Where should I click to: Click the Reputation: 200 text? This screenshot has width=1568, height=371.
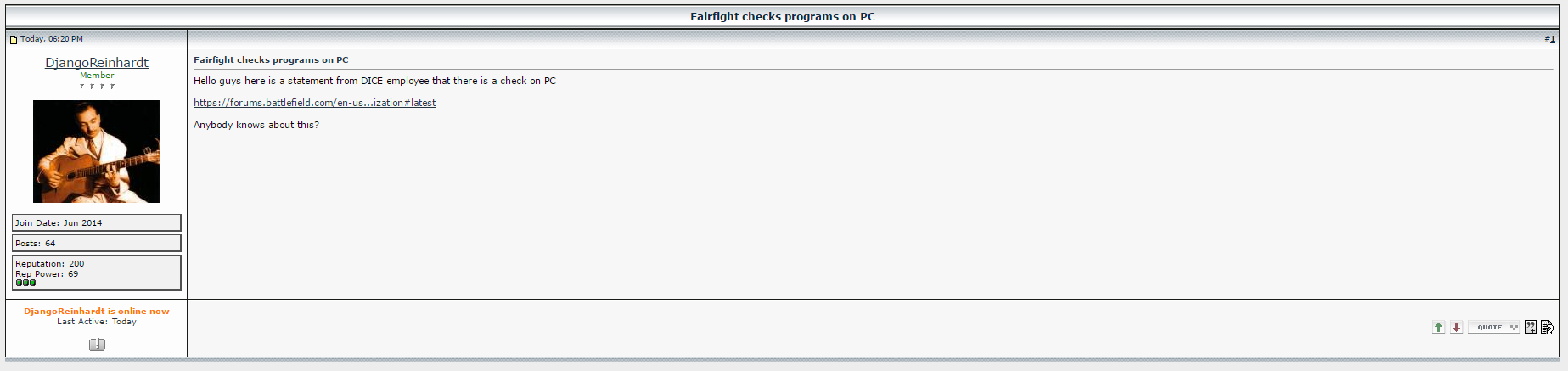click(x=50, y=264)
